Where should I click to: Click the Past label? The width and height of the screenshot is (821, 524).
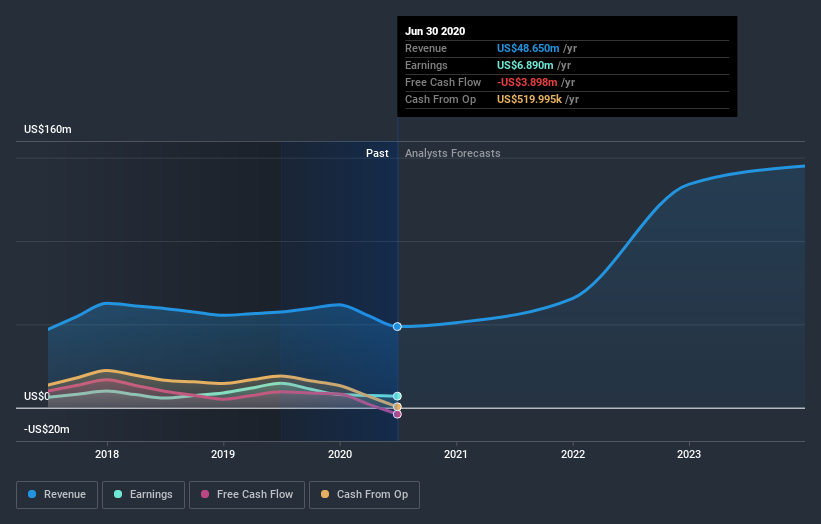click(x=377, y=153)
